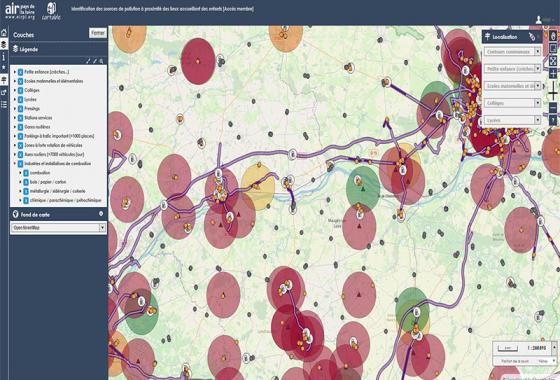Select the information icon in left sidebar
This screenshot has width=560, height=380.
click(4, 57)
